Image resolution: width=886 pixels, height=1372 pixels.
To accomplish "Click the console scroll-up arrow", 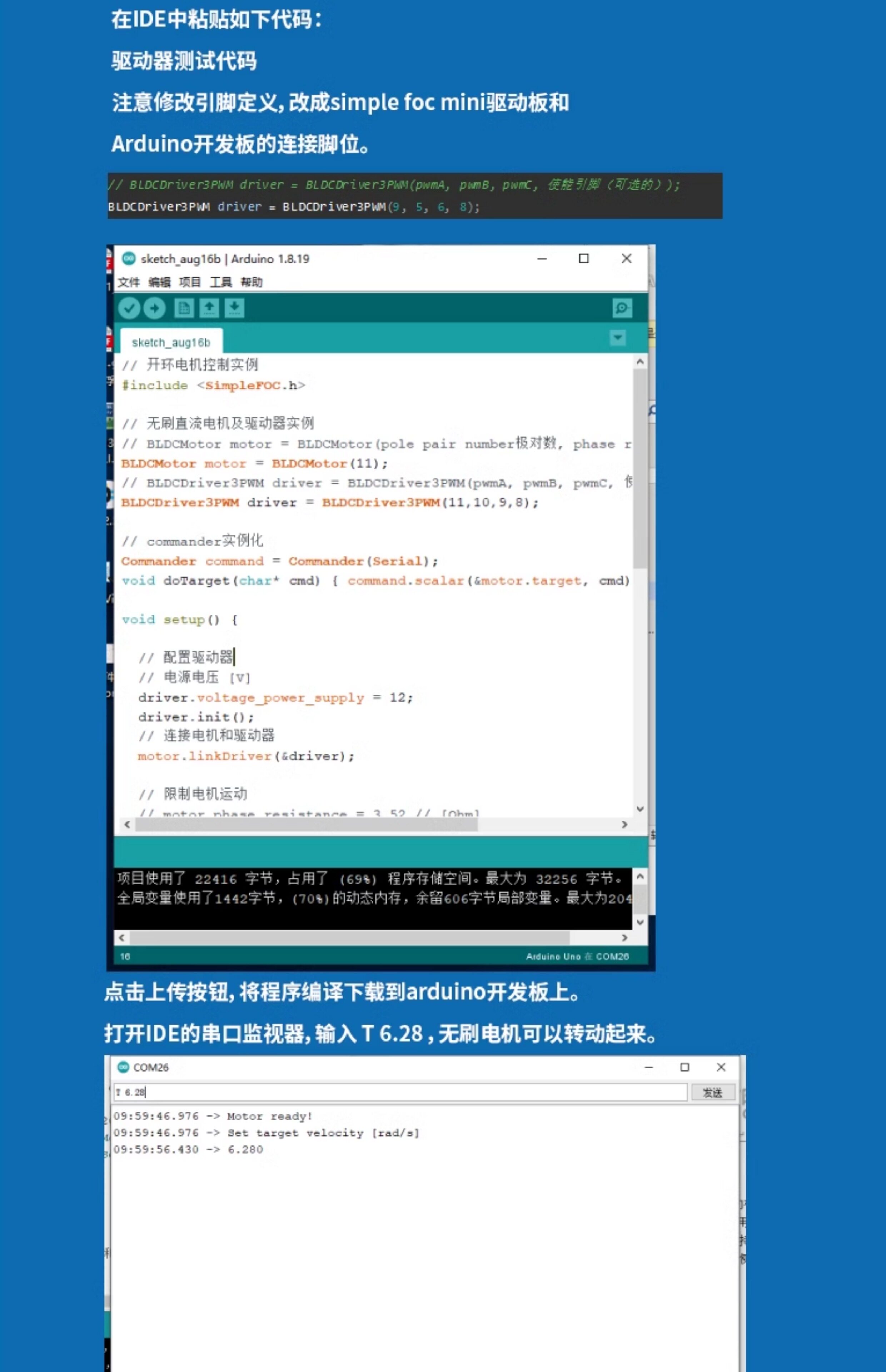I will (640, 876).
